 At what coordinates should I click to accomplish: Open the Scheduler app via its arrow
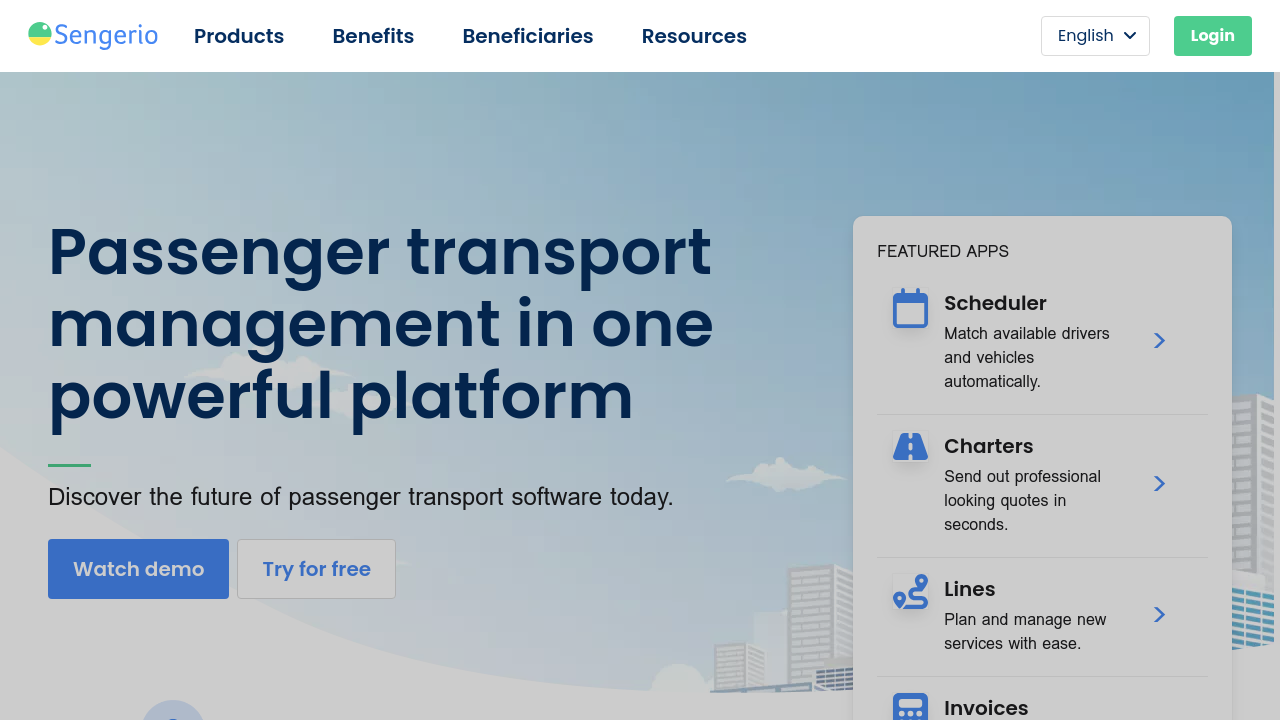(x=1159, y=341)
